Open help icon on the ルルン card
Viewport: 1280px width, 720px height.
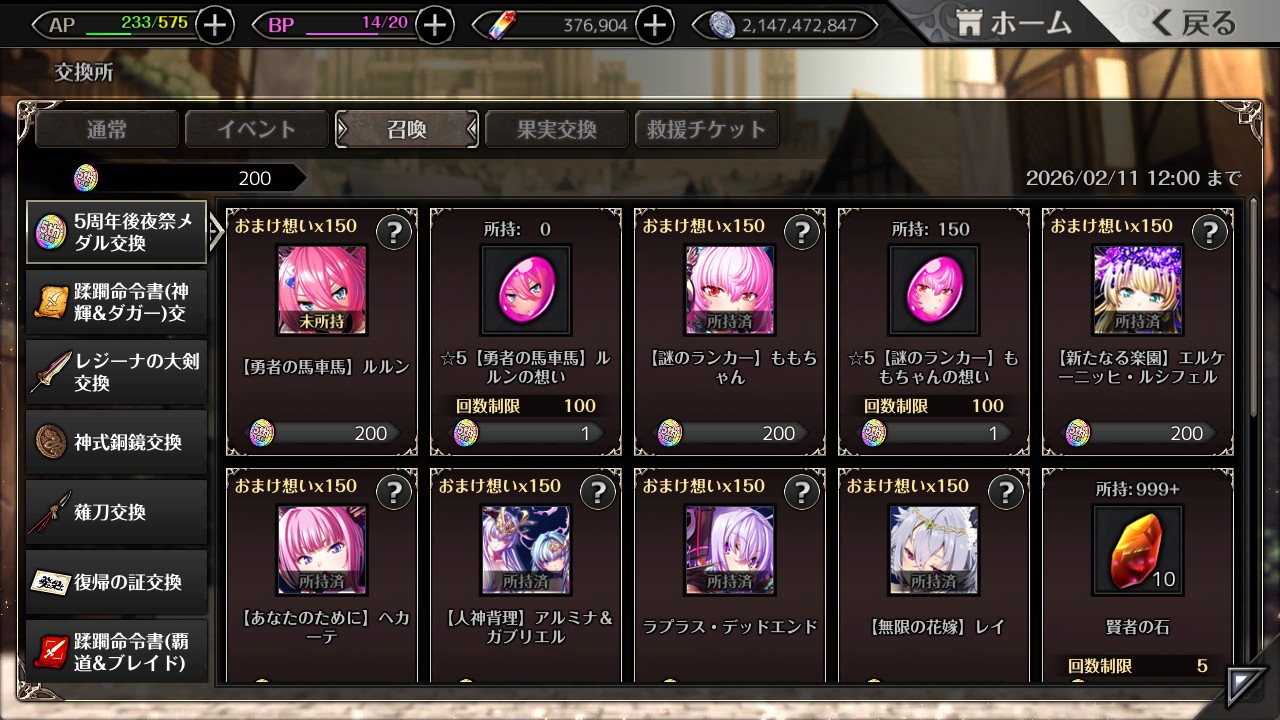pyautogui.click(x=394, y=233)
